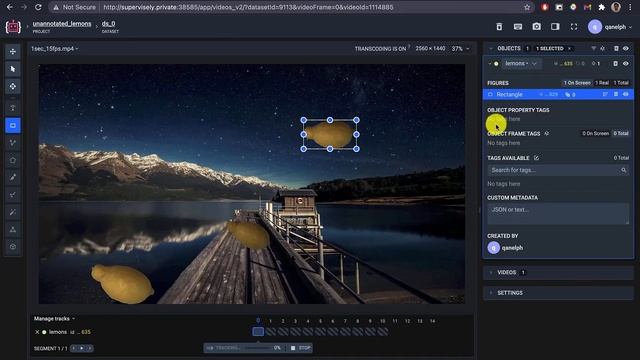Show '1 Real' figures tab

tap(602, 83)
